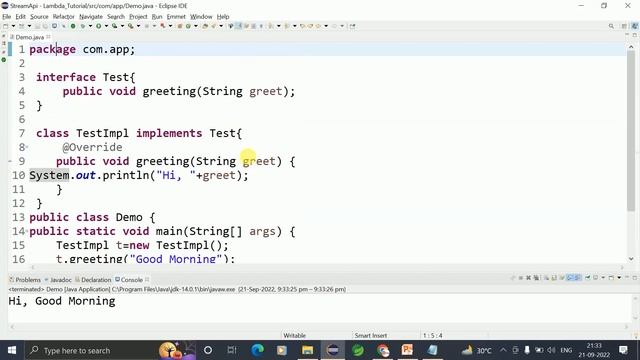Click the Writable status bar field
Screen dimensions: 640x360
click(x=294, y=336)
